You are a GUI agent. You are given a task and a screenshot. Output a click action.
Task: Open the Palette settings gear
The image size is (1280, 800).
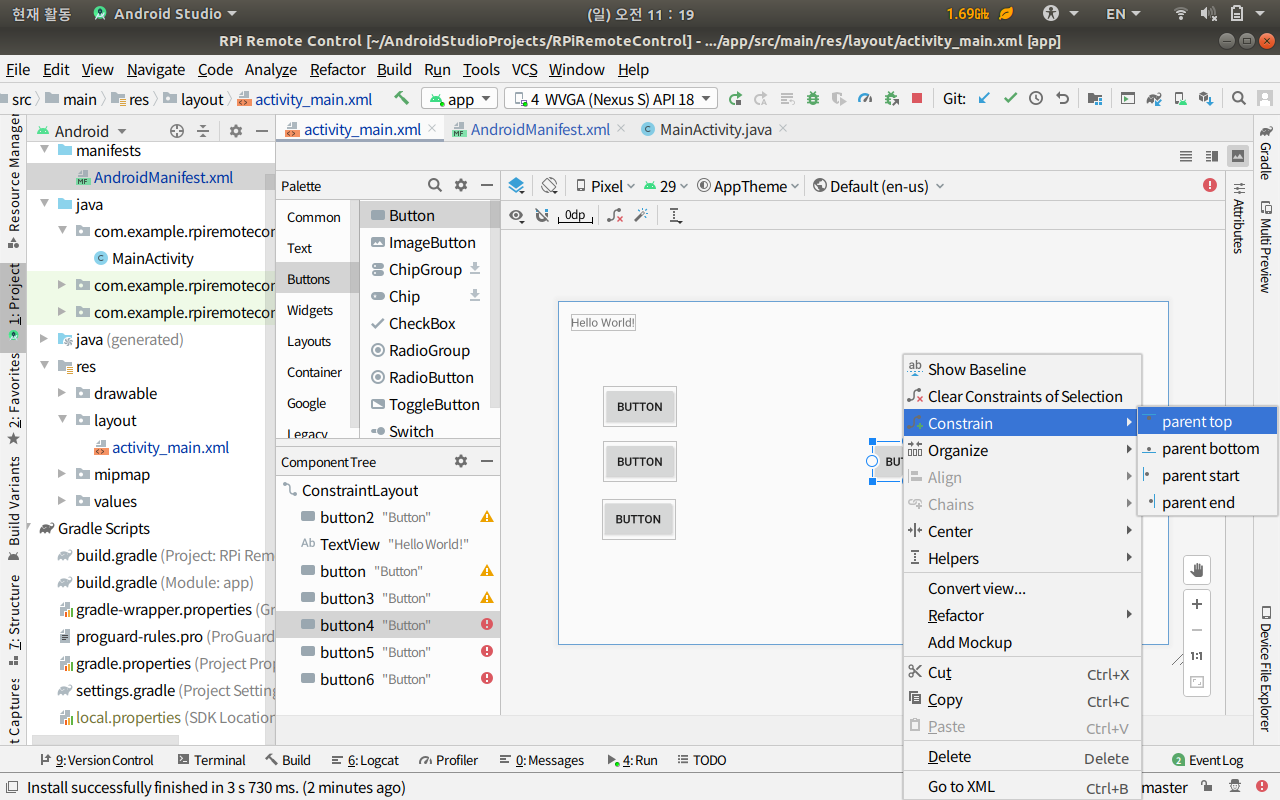click(461, 185)
